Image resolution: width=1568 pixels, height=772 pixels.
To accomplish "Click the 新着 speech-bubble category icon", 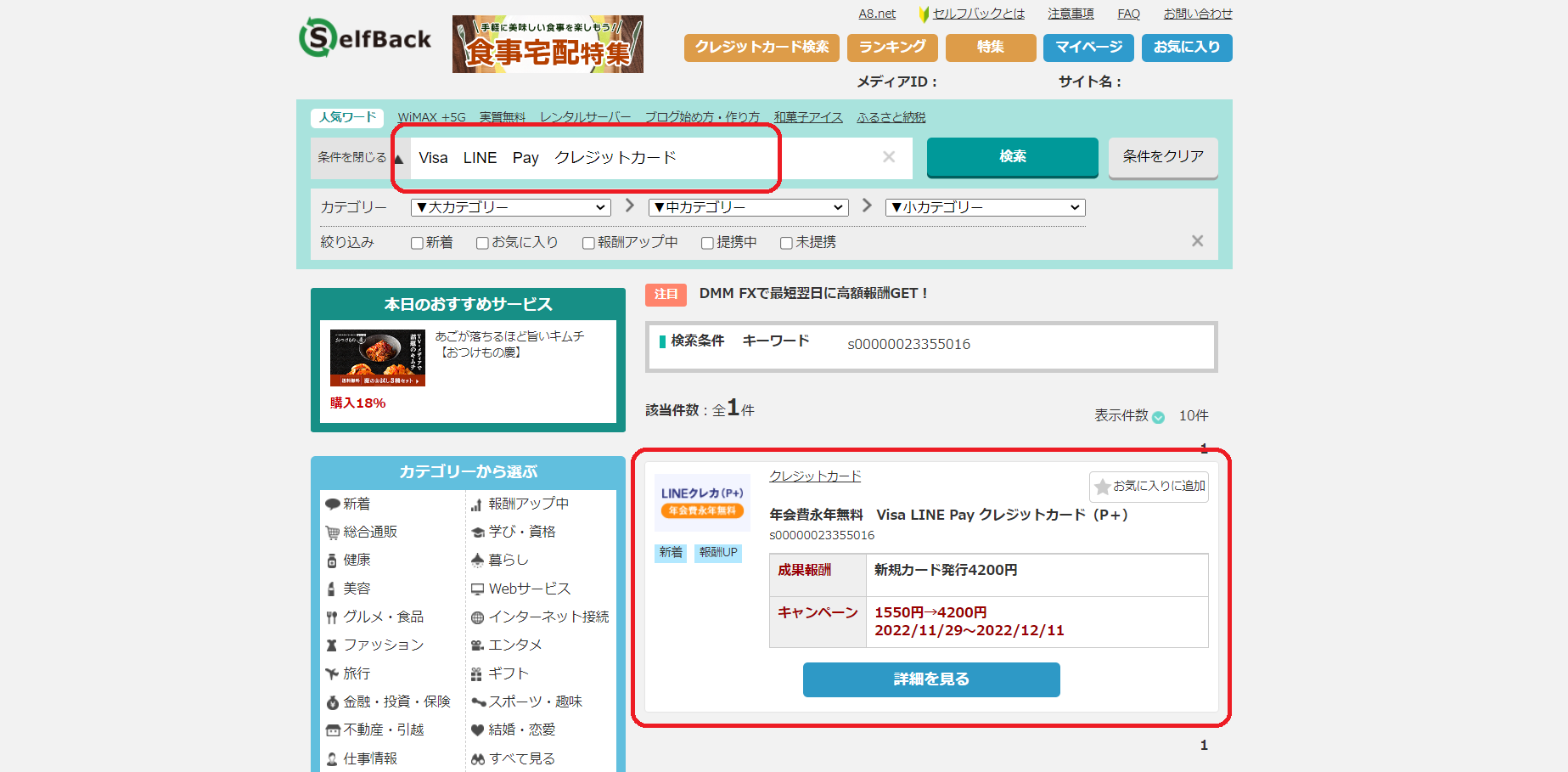I will point(333,504).
